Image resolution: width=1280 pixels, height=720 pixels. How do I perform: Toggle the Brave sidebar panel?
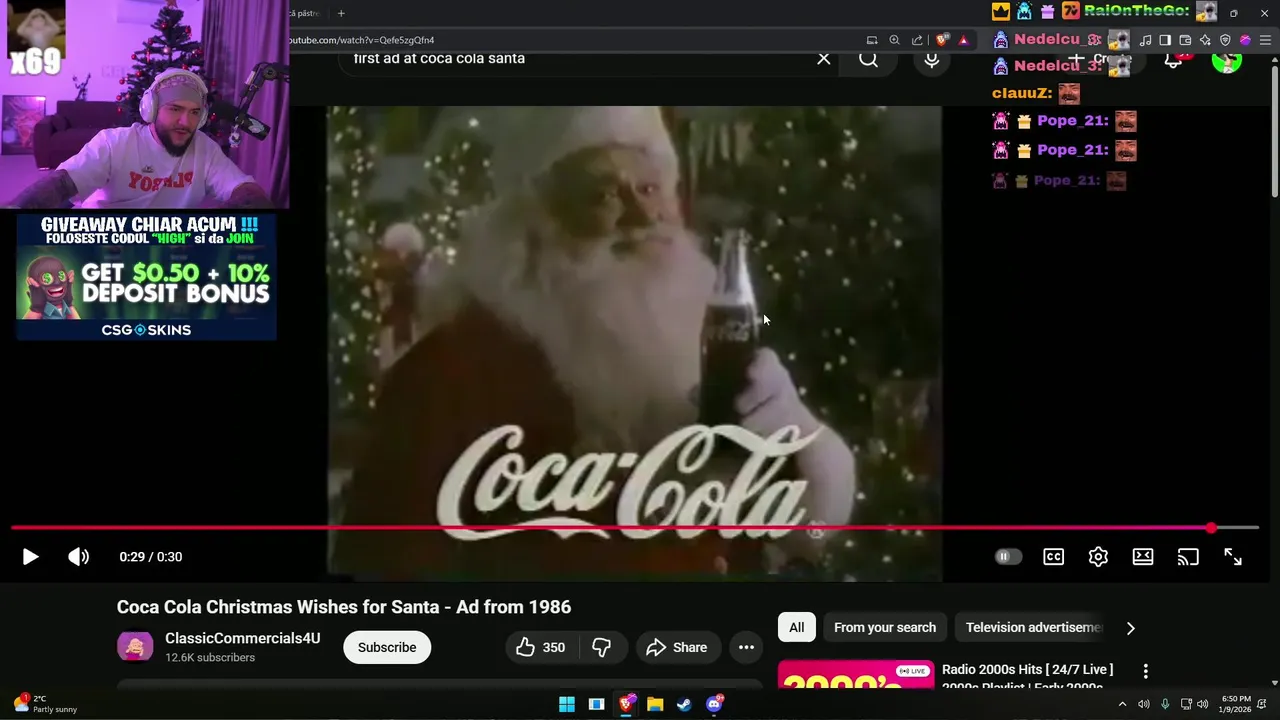(x=1165, y=40)
